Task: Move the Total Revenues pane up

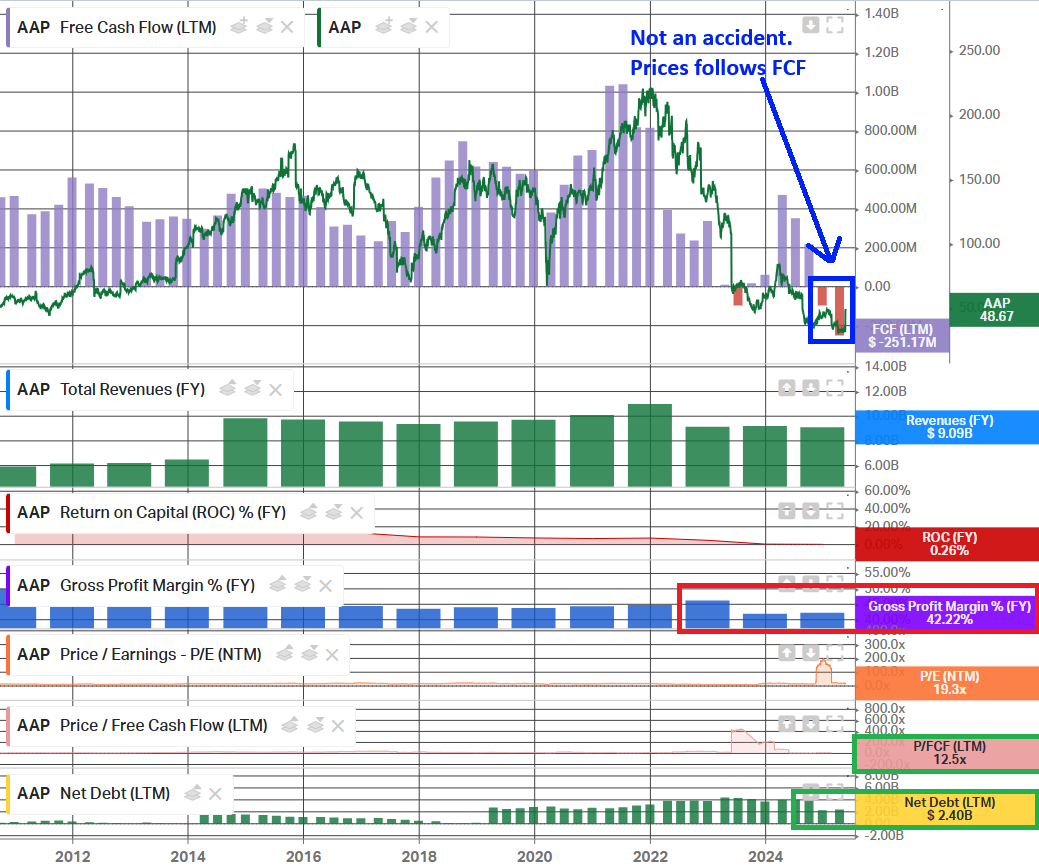Action: pyautogui.click(x=787, y=388)
